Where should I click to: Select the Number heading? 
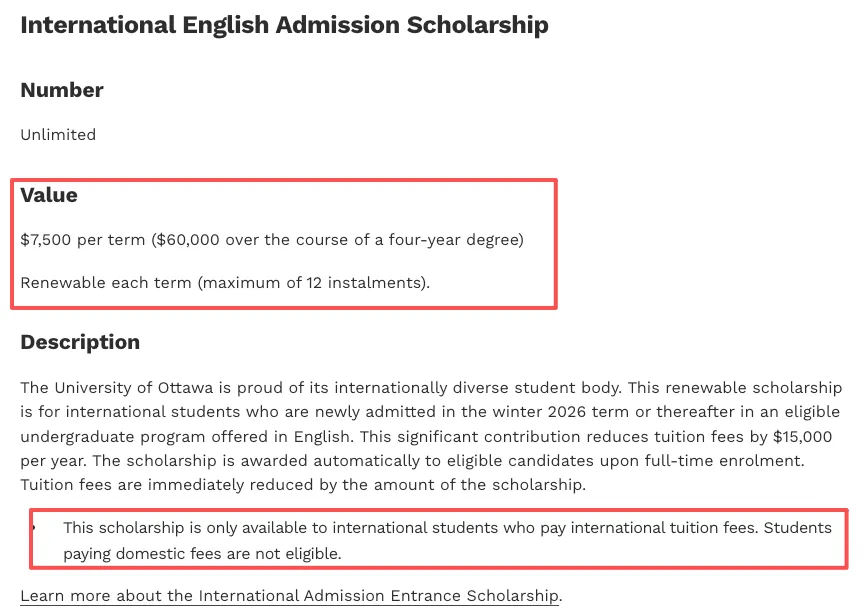coord(62,90)
